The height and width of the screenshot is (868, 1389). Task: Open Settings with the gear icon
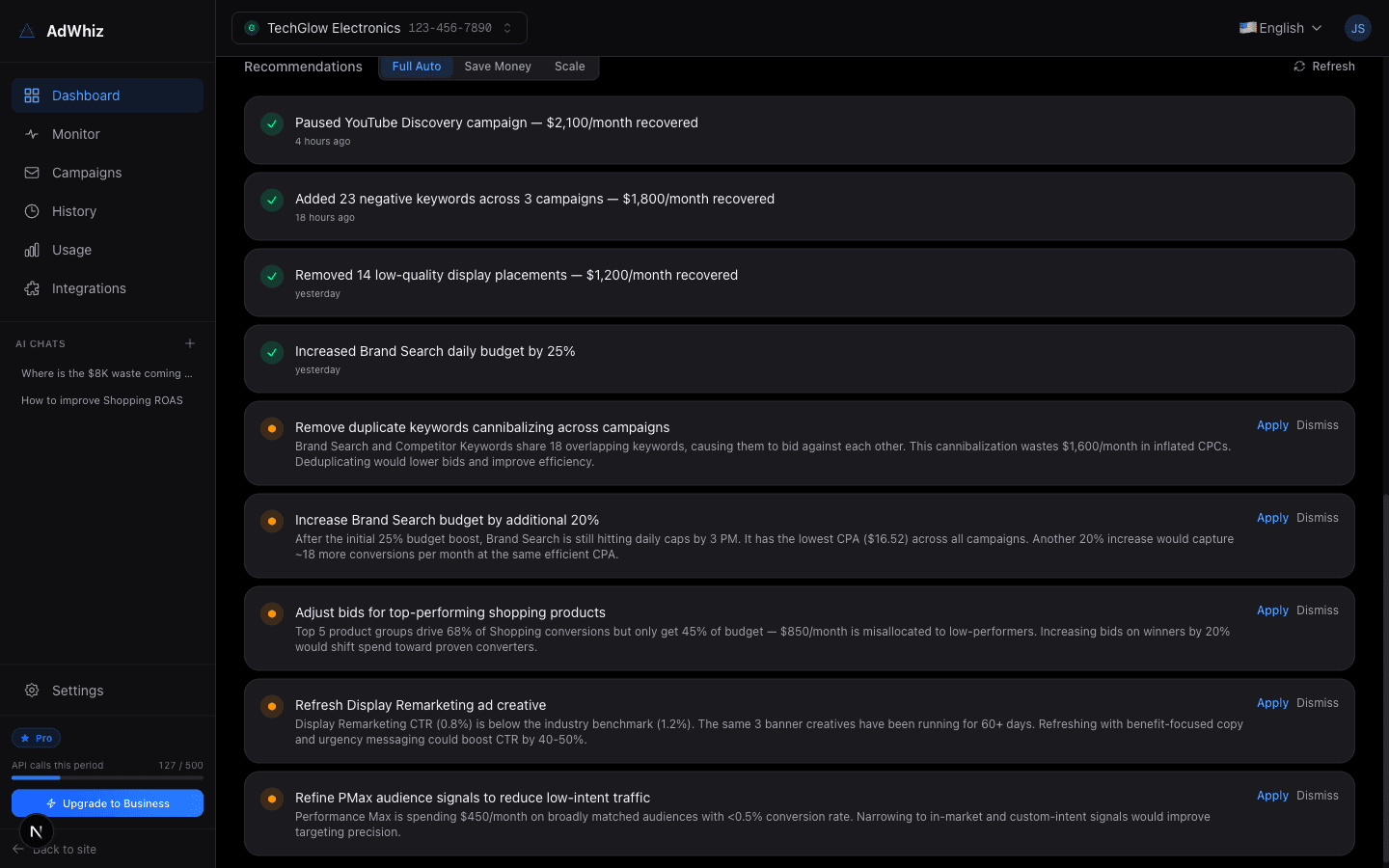pos(30,691)
